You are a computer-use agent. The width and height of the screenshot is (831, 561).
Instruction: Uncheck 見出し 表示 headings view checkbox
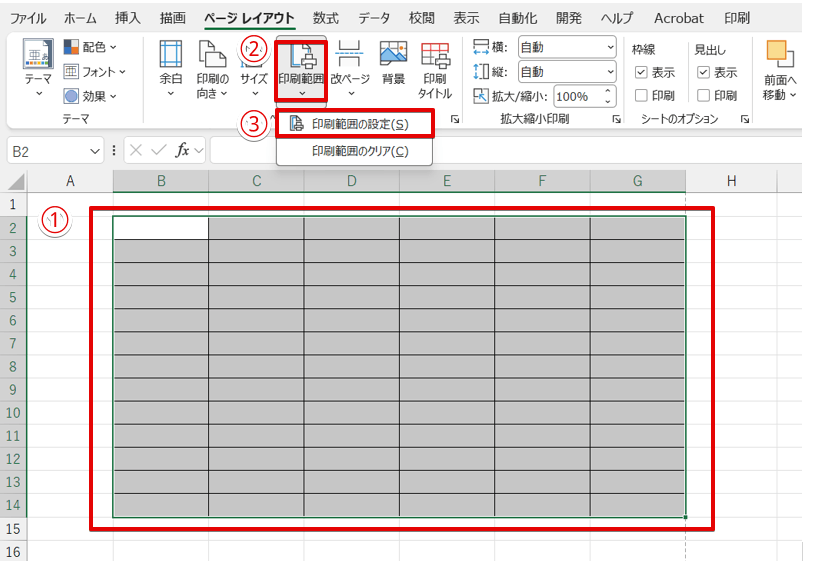tap(703, 72)
